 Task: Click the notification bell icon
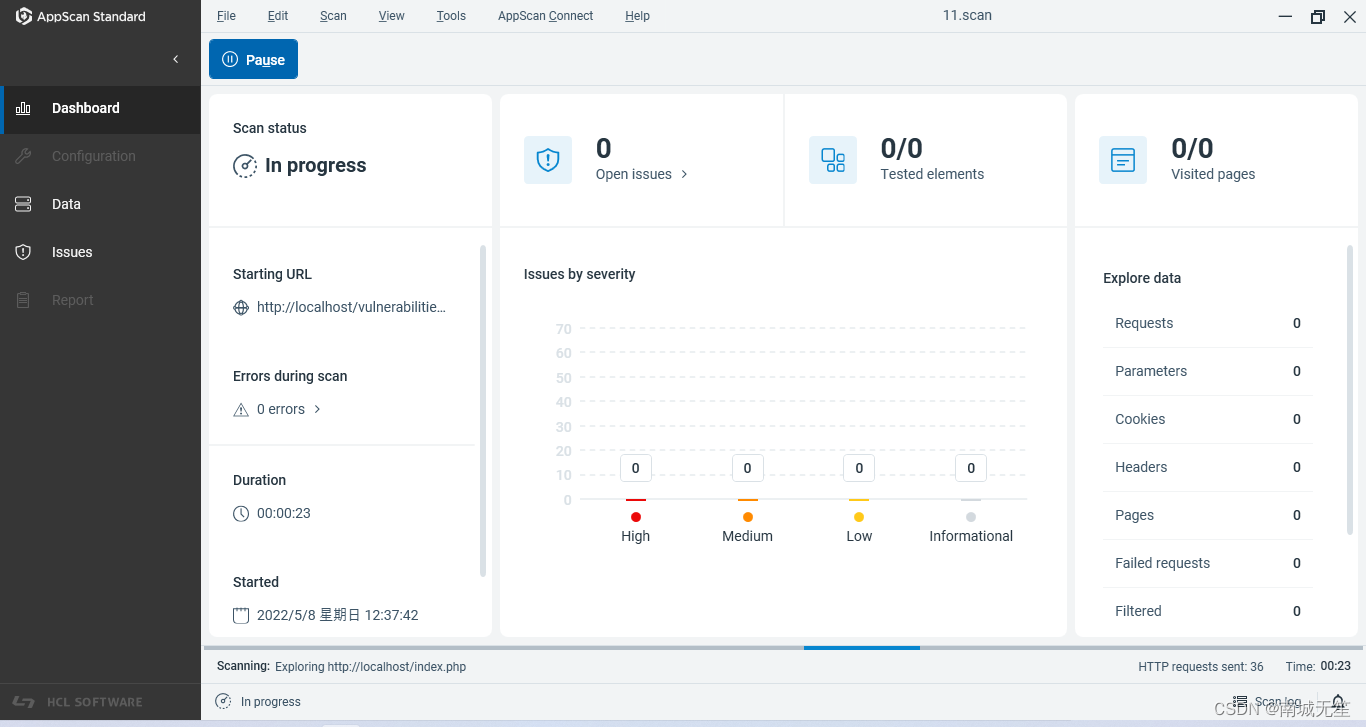tap(1338, 702)
